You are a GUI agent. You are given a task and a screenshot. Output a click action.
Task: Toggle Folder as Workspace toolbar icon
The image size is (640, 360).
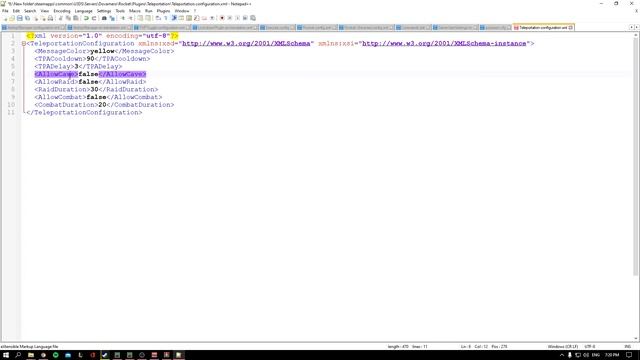(x=204, y=18)
